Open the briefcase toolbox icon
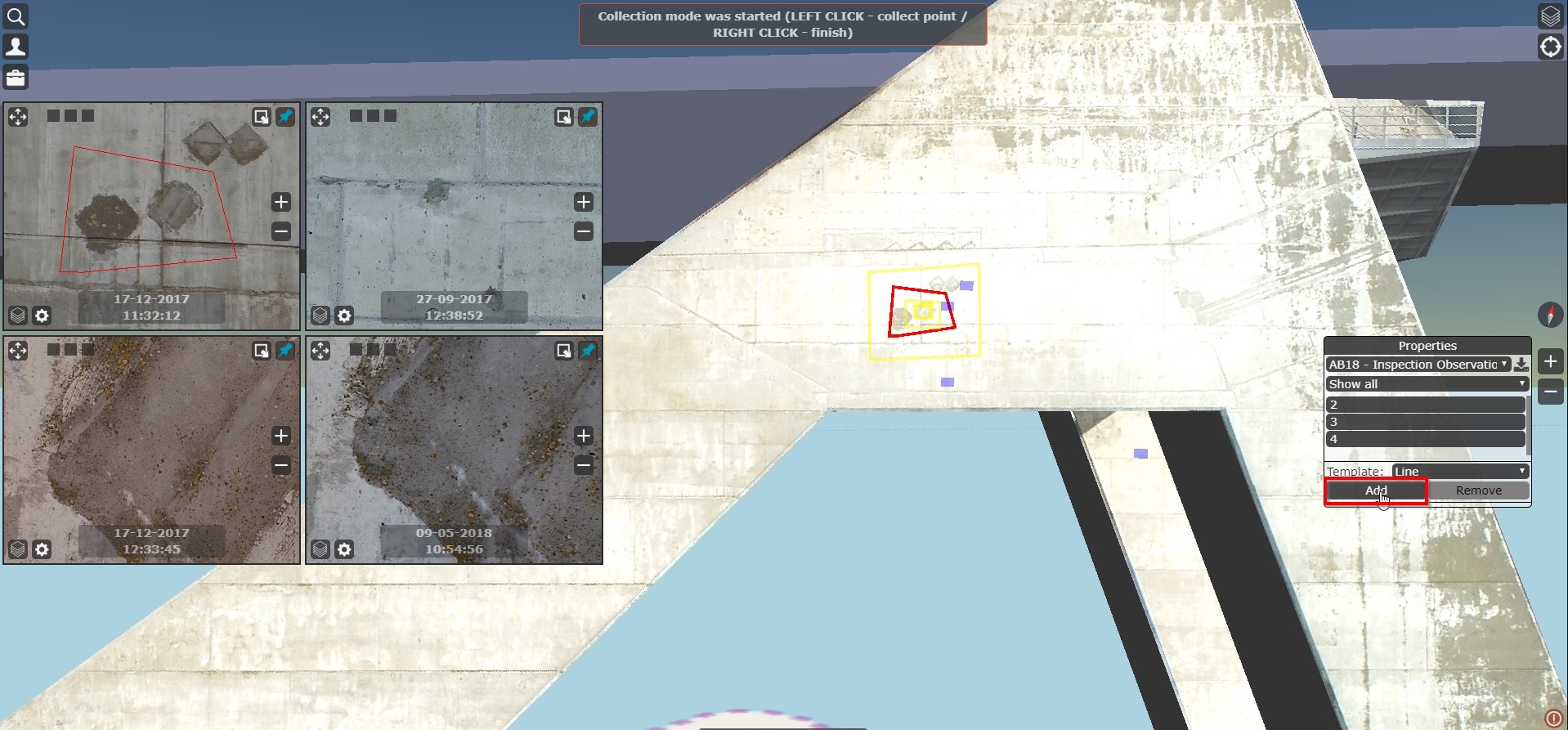This screenshot has width=1568, height=730. click(x=16, y=78)
